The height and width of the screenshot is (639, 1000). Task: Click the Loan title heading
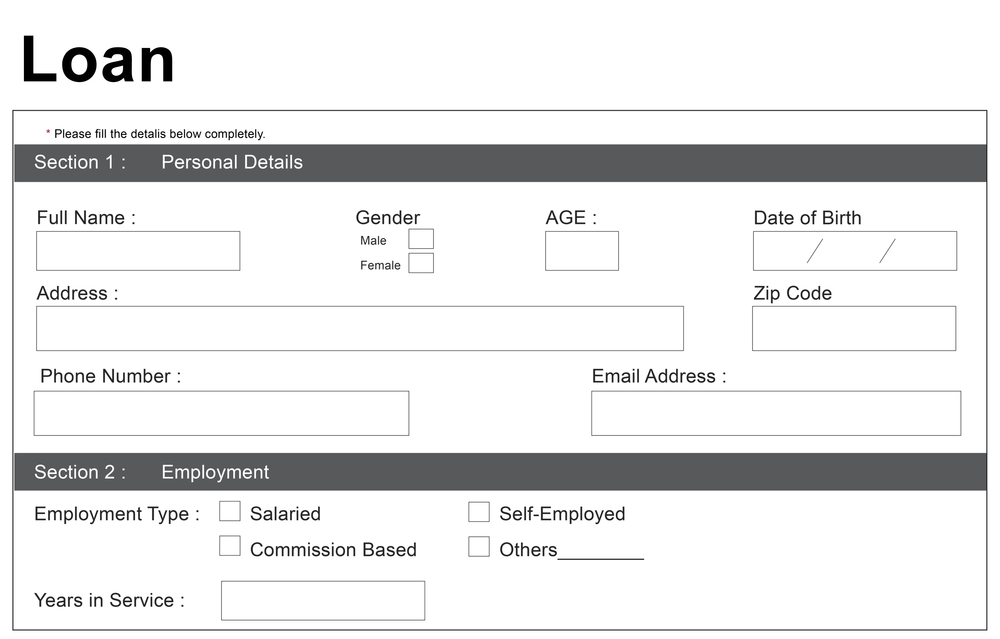click(98, 60)
